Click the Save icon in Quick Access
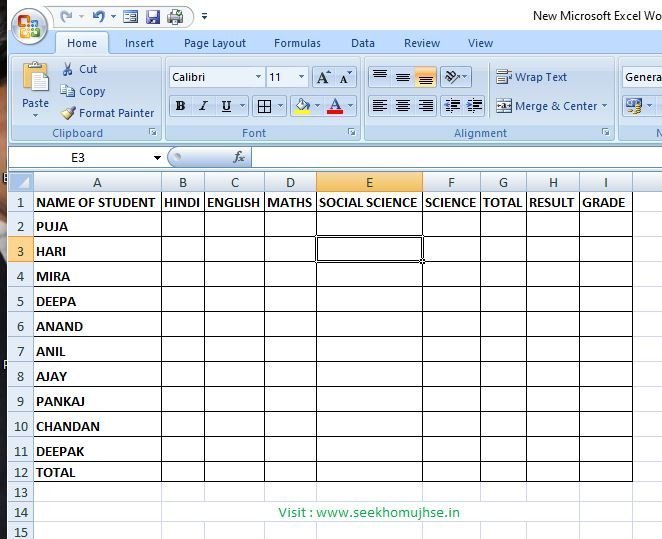Image resolution: width=662 pixels, height=539 pixels. tap(153, 17)
